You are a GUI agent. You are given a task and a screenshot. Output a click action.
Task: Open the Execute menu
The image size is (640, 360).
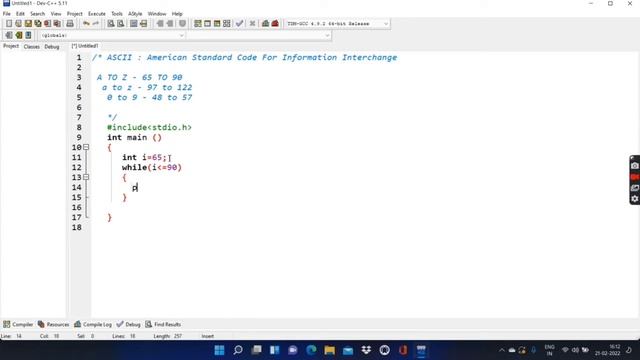tap(97, 14)
